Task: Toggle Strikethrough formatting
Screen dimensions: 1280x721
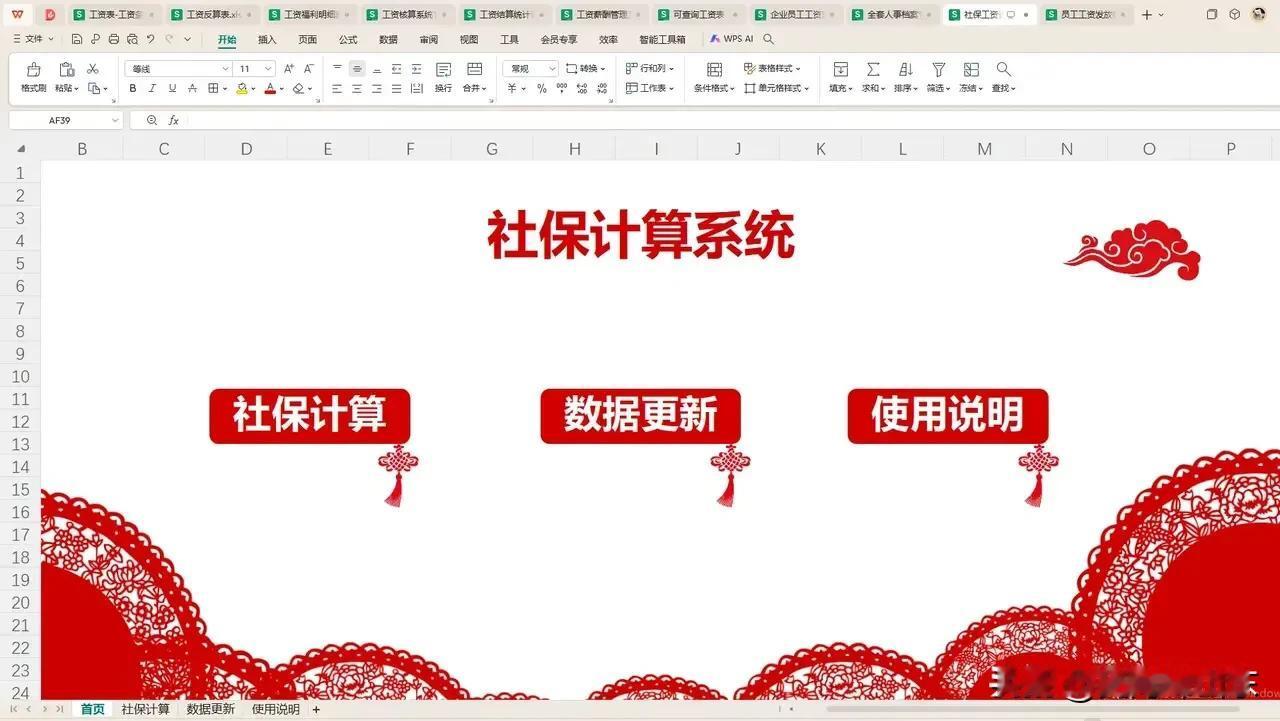Action: 192,89
